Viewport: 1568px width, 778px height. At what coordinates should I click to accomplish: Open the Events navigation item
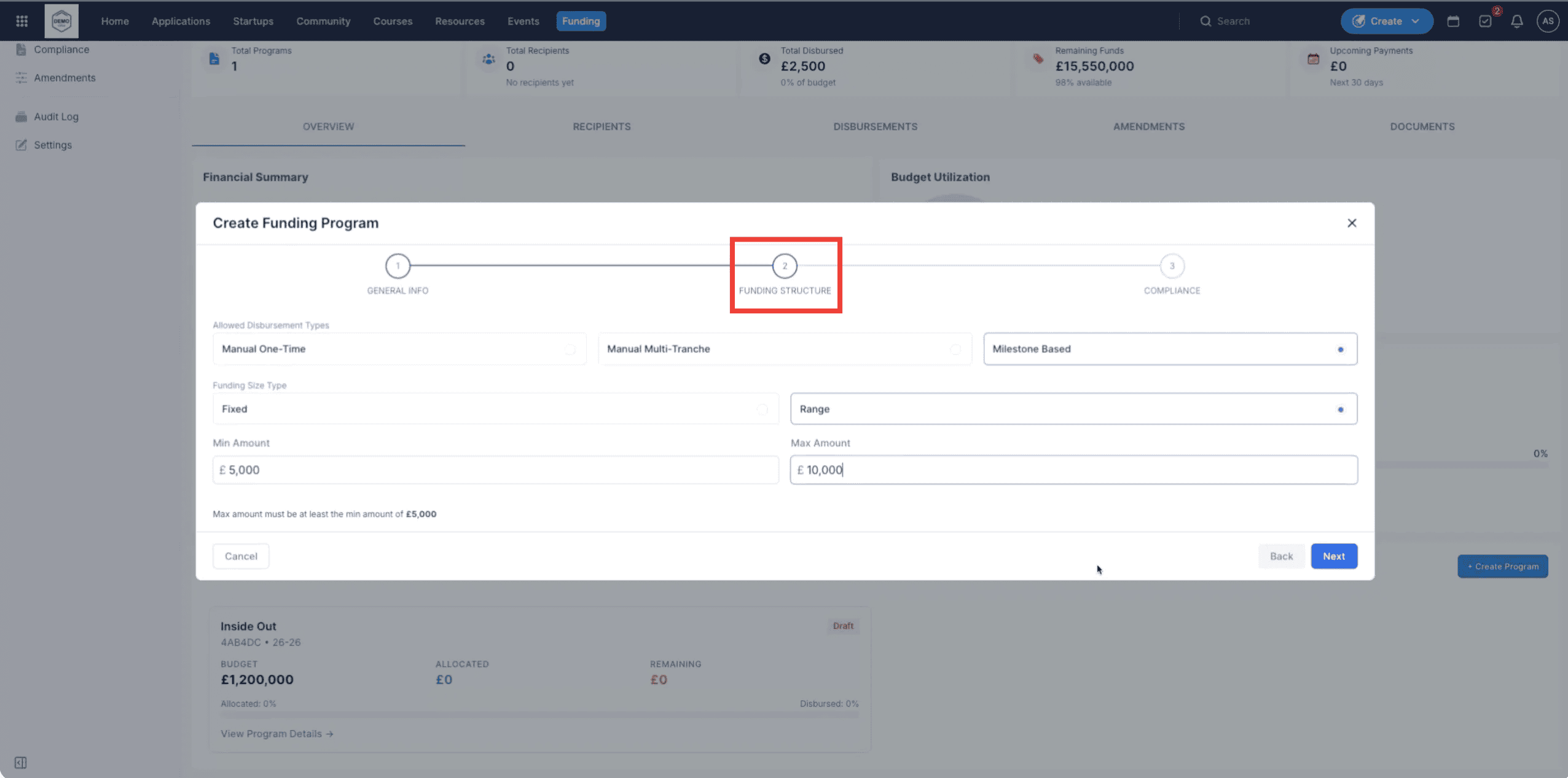click(523, 20)
